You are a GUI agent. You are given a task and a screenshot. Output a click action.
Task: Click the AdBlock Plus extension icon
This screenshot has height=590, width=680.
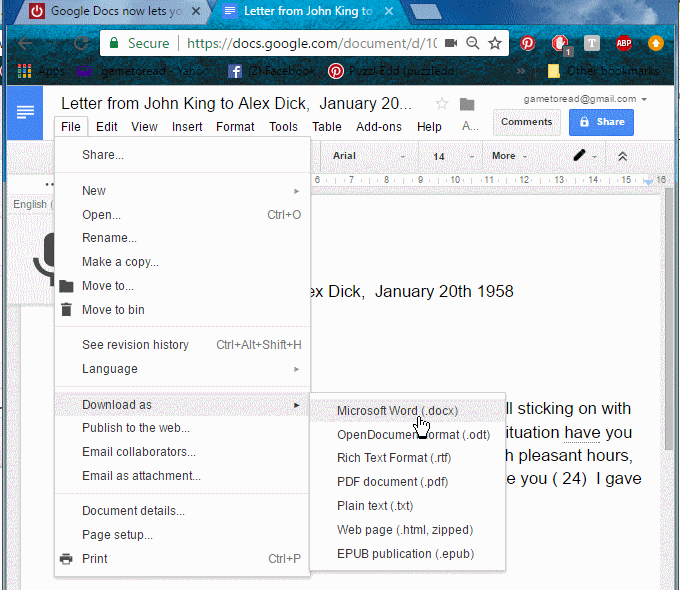tap(624, 43)
